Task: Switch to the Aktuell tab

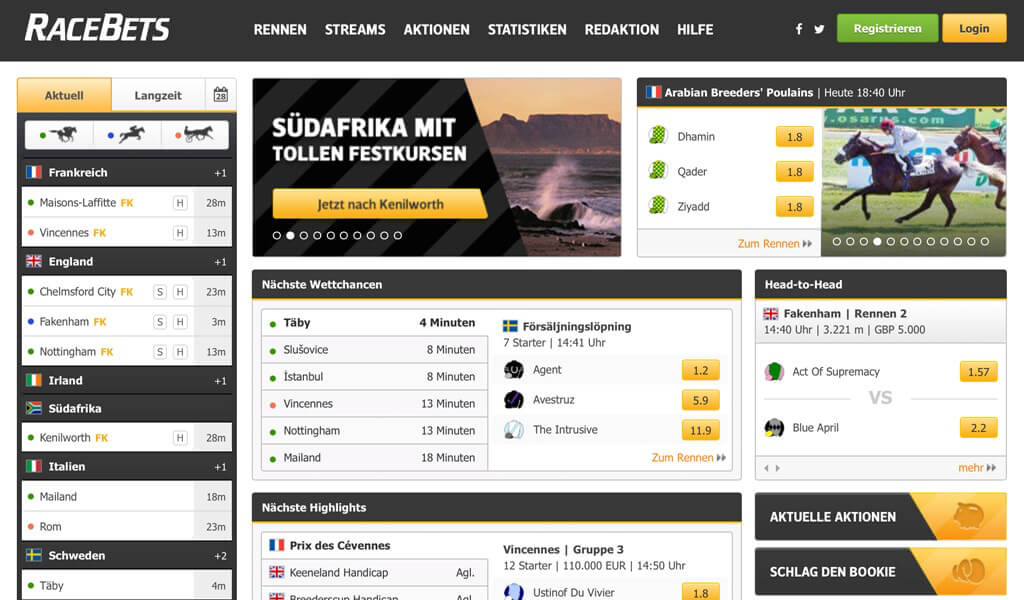Action: coord(64,95)
